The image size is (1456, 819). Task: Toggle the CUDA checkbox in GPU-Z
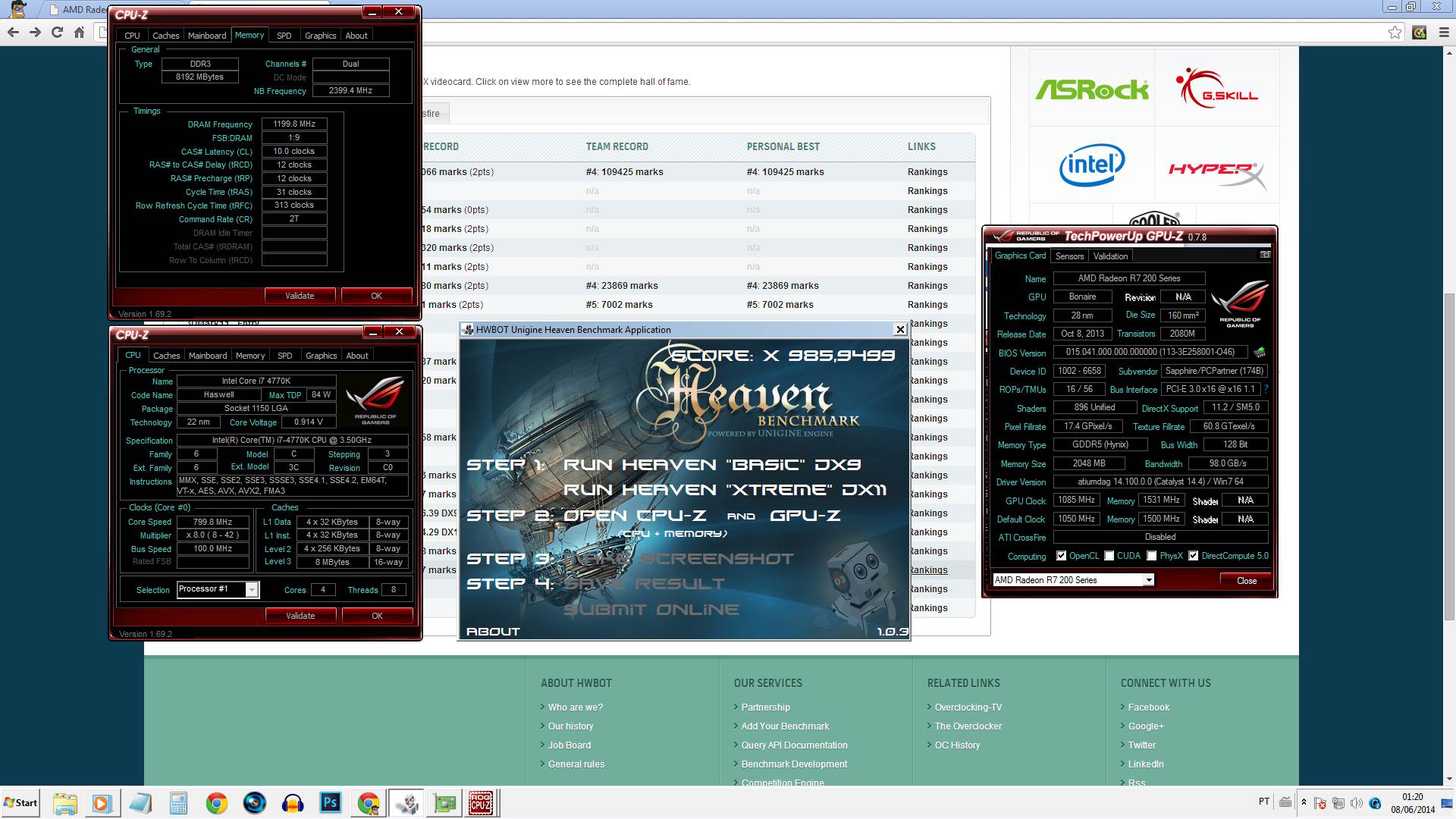pos(1109,556)
